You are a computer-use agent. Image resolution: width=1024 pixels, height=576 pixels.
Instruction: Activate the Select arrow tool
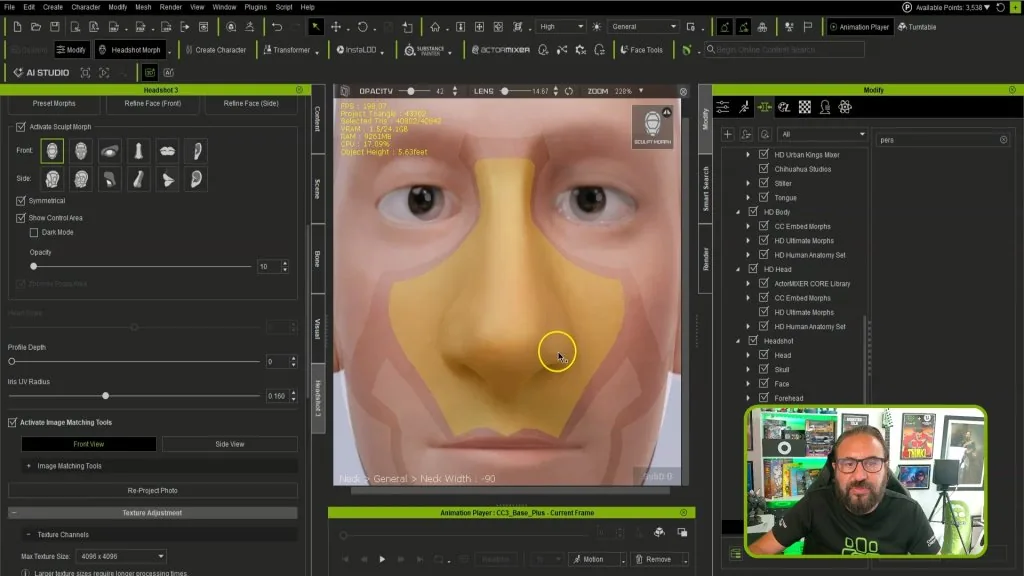coord(315,27)
